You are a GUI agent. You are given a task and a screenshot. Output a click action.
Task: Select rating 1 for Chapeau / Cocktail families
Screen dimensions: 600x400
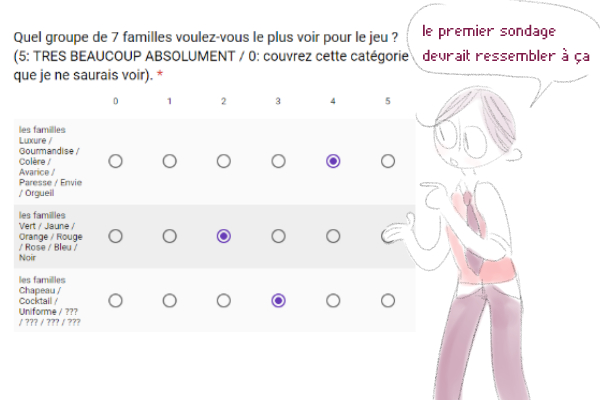170,300
